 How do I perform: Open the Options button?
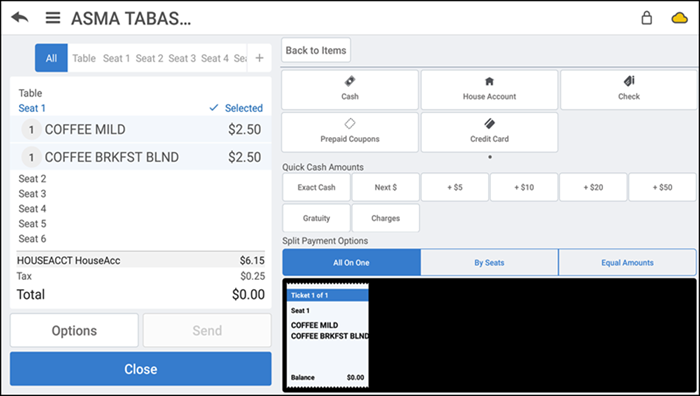pyautogui.click(x=74, y=330)
